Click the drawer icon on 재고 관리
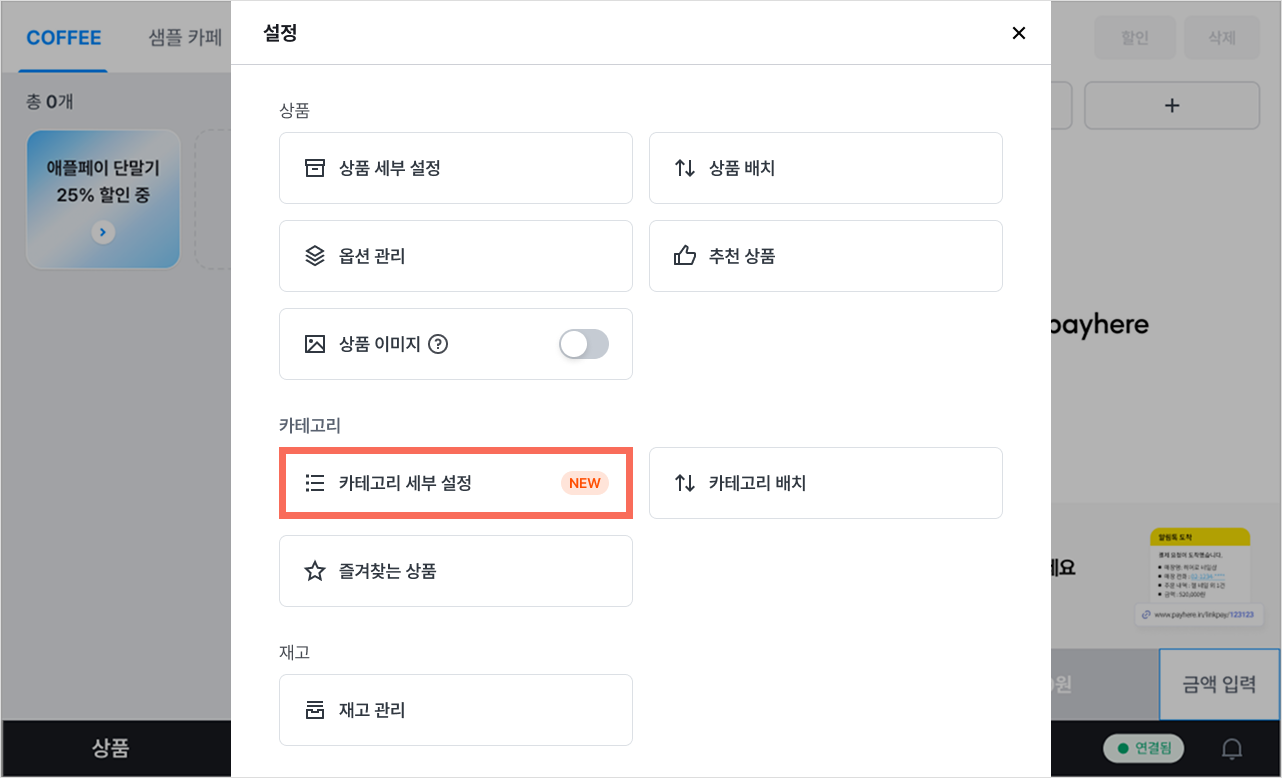Screen dimensions: 1282x778 (315, 710)
